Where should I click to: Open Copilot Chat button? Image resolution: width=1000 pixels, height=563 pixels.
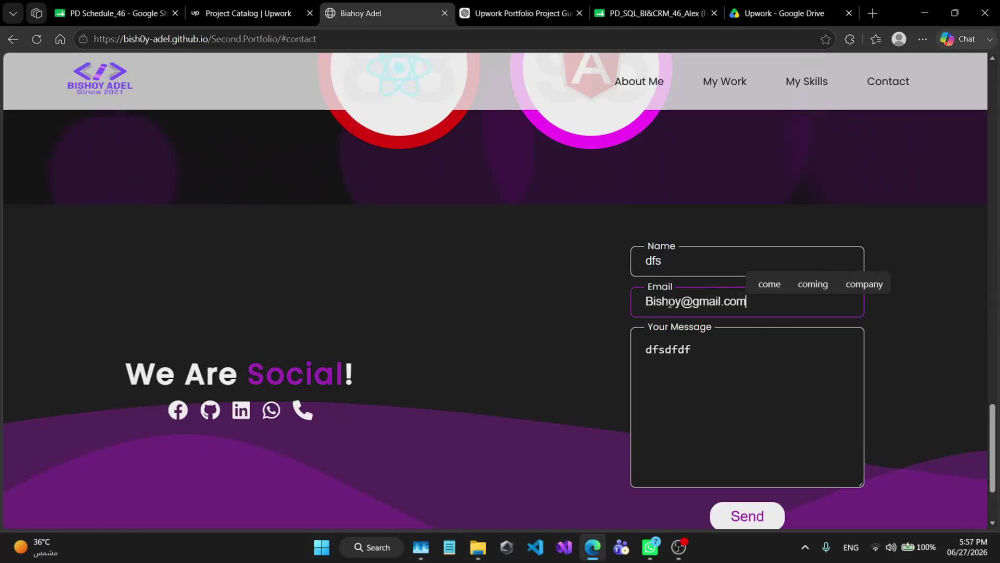pyautogui.click(x=958, y=39)
